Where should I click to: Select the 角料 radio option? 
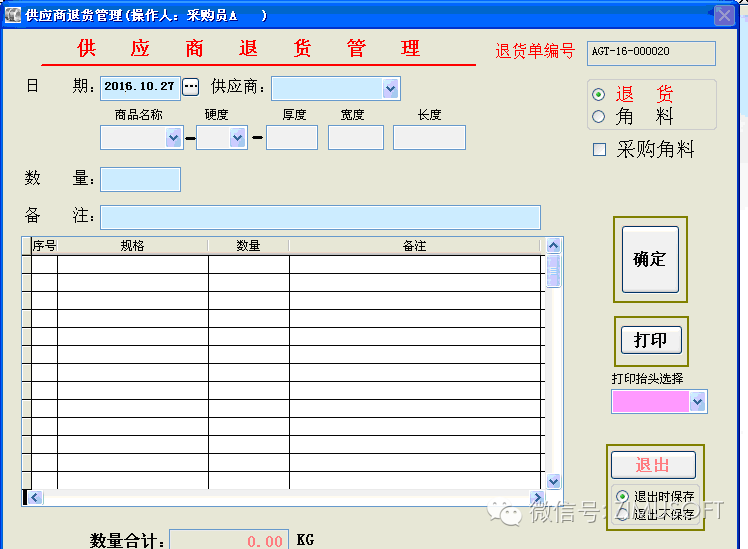pos(599,116)
